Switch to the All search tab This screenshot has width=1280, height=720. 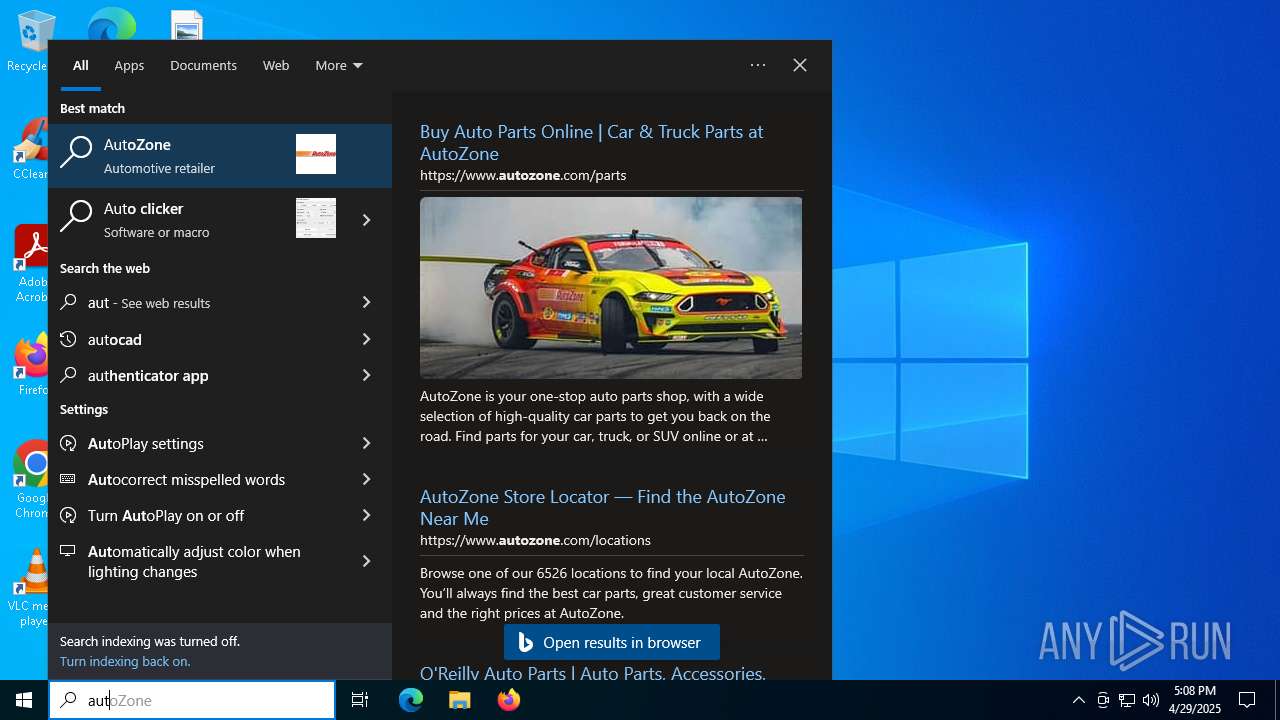coord(81,65)
